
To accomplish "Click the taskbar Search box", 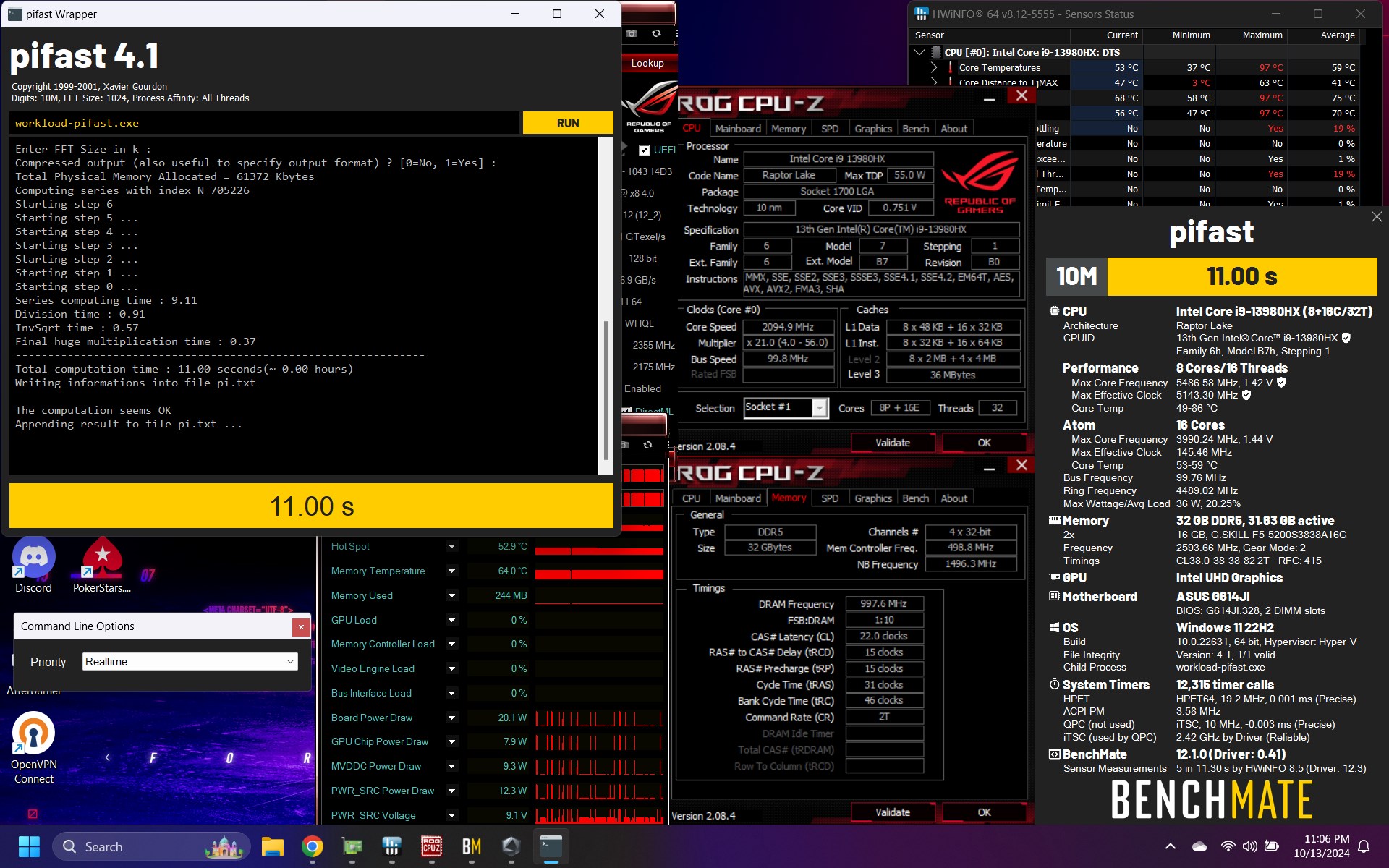I will pyautogui.click(x=150, y=846).
